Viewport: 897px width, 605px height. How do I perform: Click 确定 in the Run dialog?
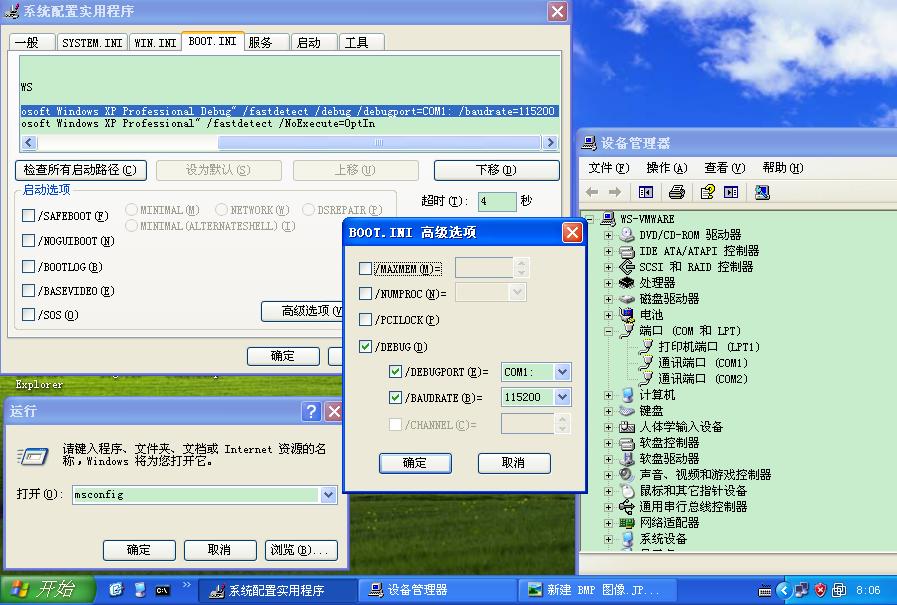pos(139,550)
